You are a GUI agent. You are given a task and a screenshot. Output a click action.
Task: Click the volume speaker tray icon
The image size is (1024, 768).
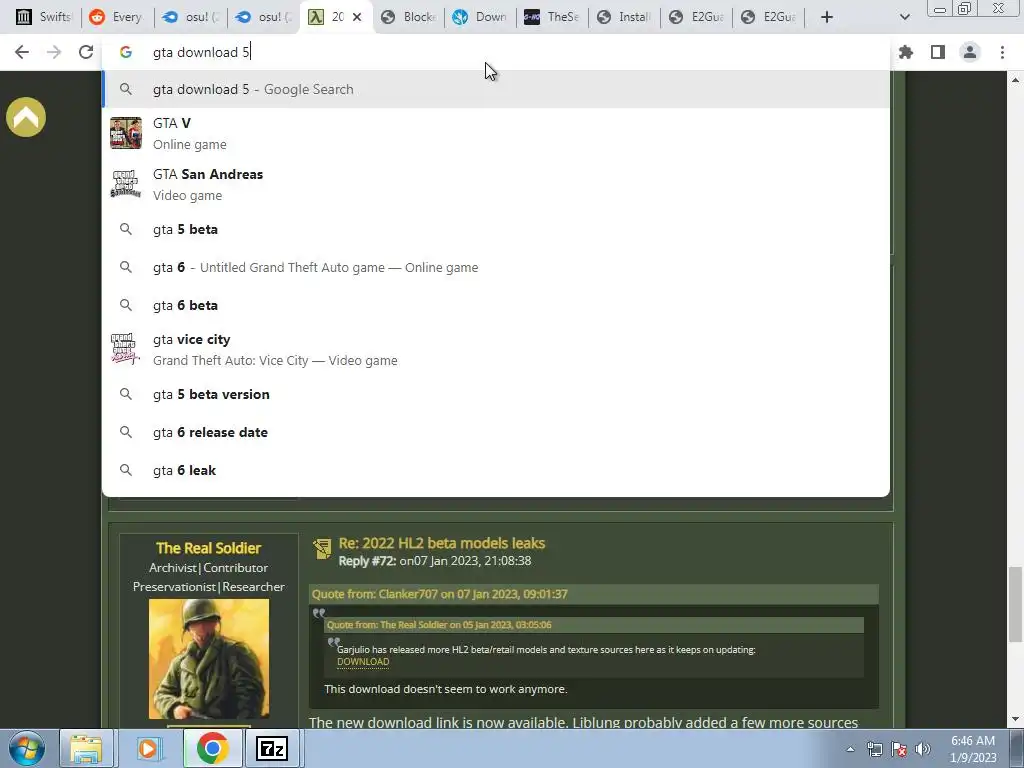point(923,749)
